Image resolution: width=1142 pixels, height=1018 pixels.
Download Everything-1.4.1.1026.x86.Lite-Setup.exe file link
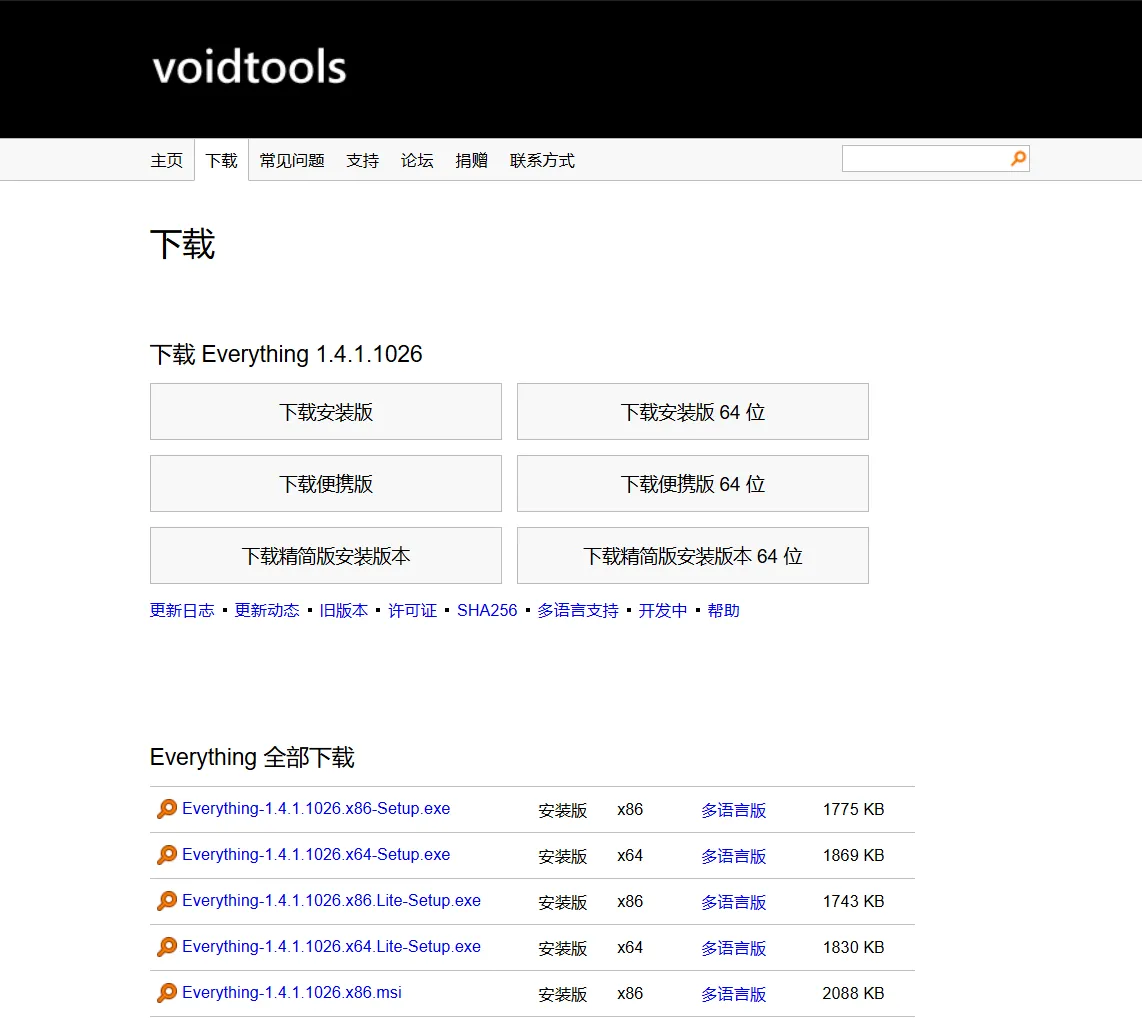tap(331, 900)
